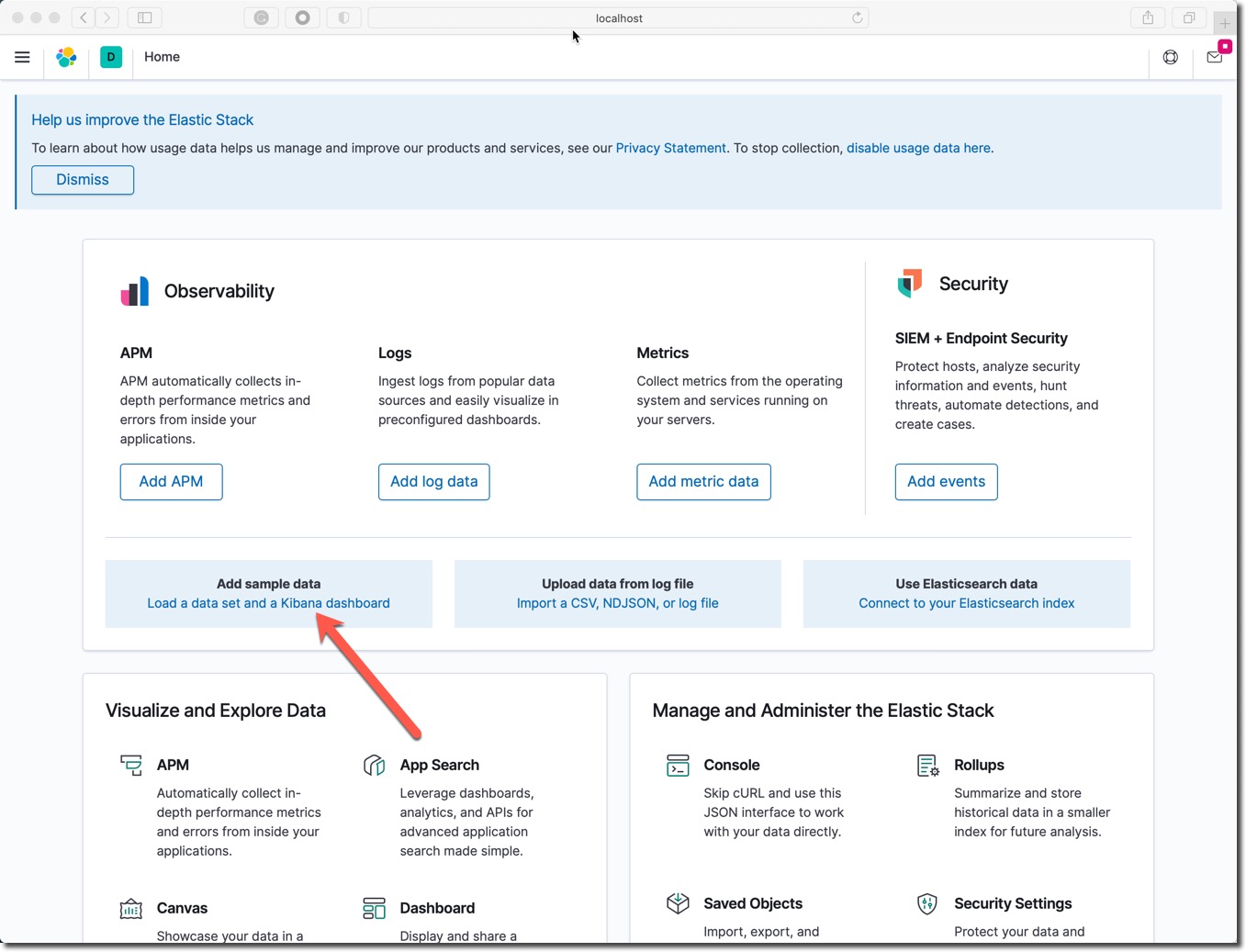Image resolution: width=1246 pixels, height=952 pixels.
Task: Load a data set and Kibana dashboard
Action: coord(268,603)
